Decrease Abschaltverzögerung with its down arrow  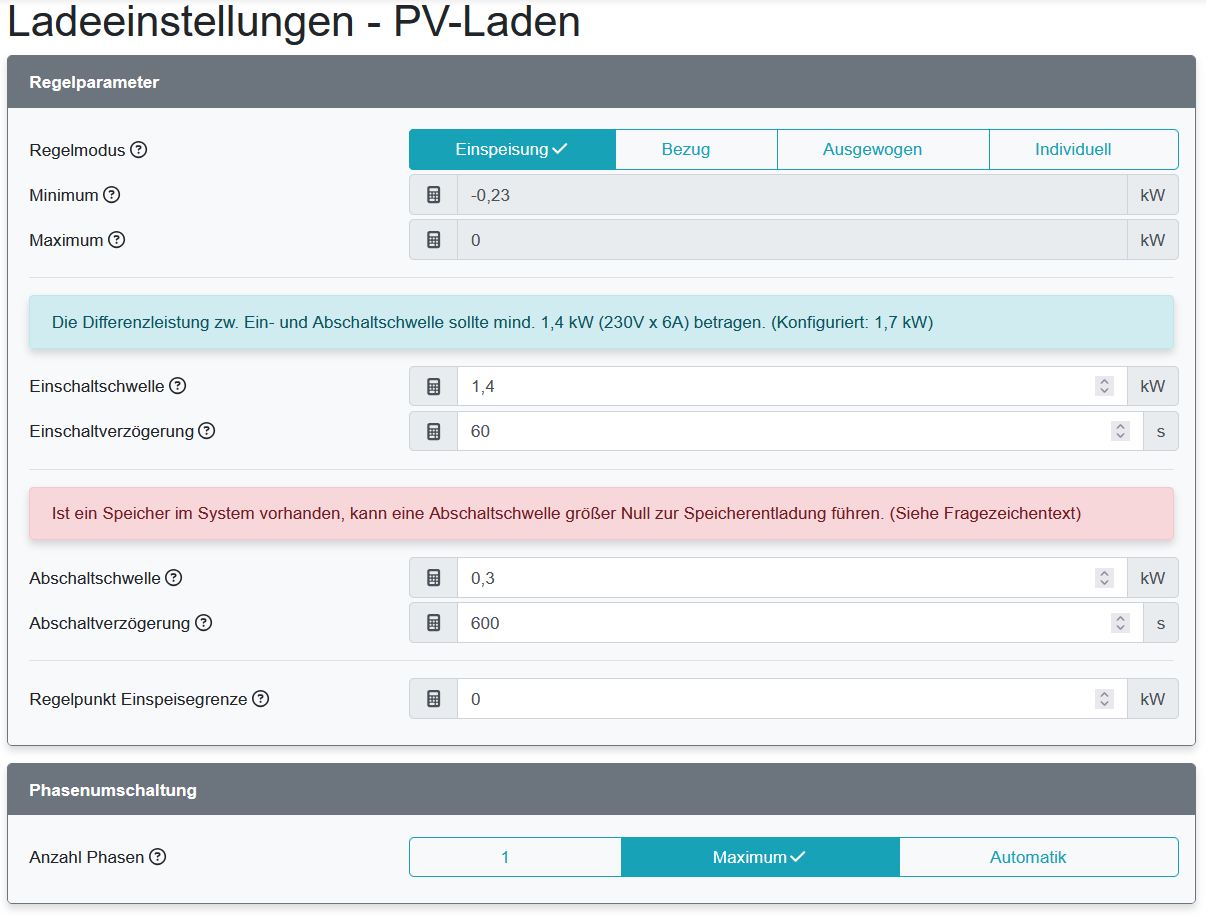[1118, 627]
